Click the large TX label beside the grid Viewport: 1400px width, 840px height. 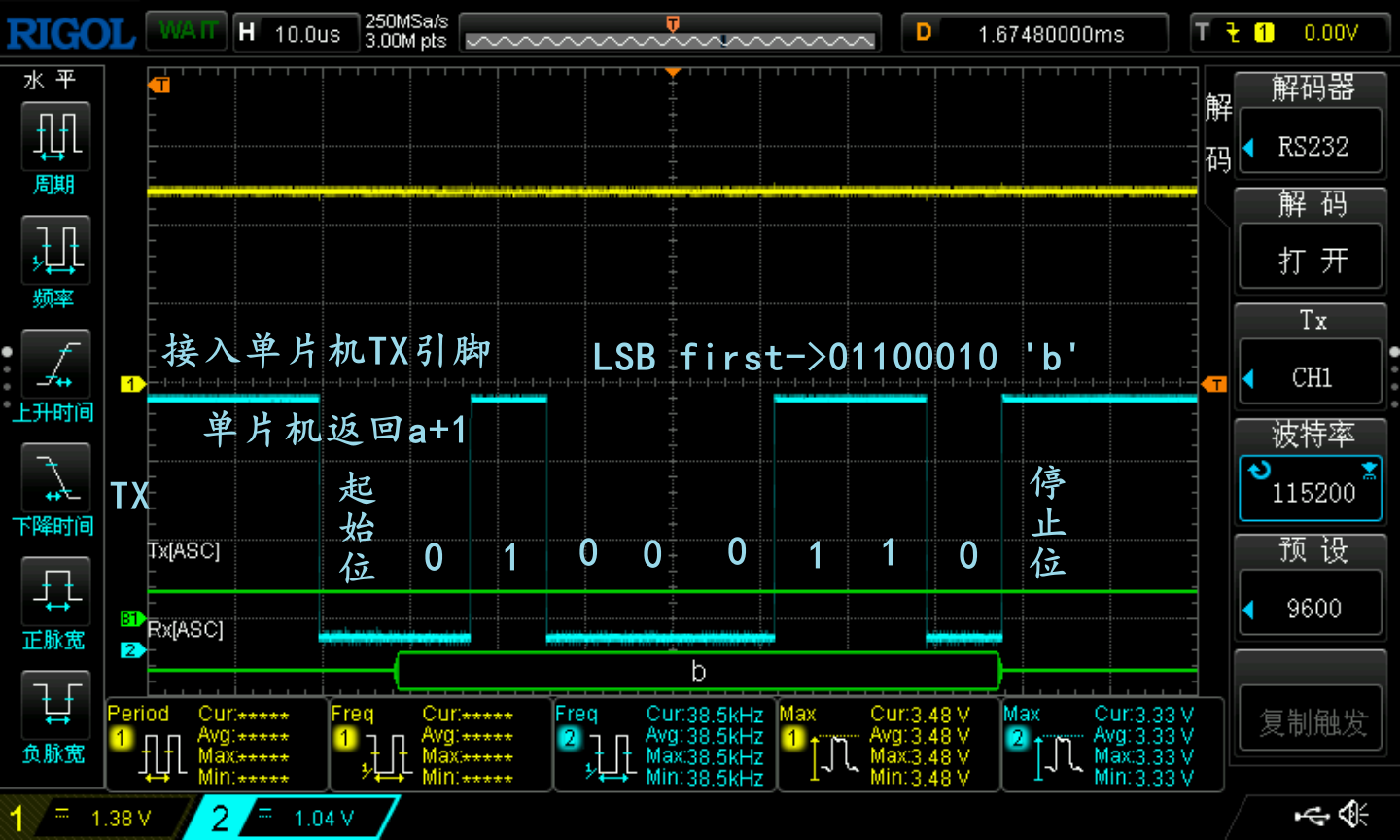pos(129,496)
